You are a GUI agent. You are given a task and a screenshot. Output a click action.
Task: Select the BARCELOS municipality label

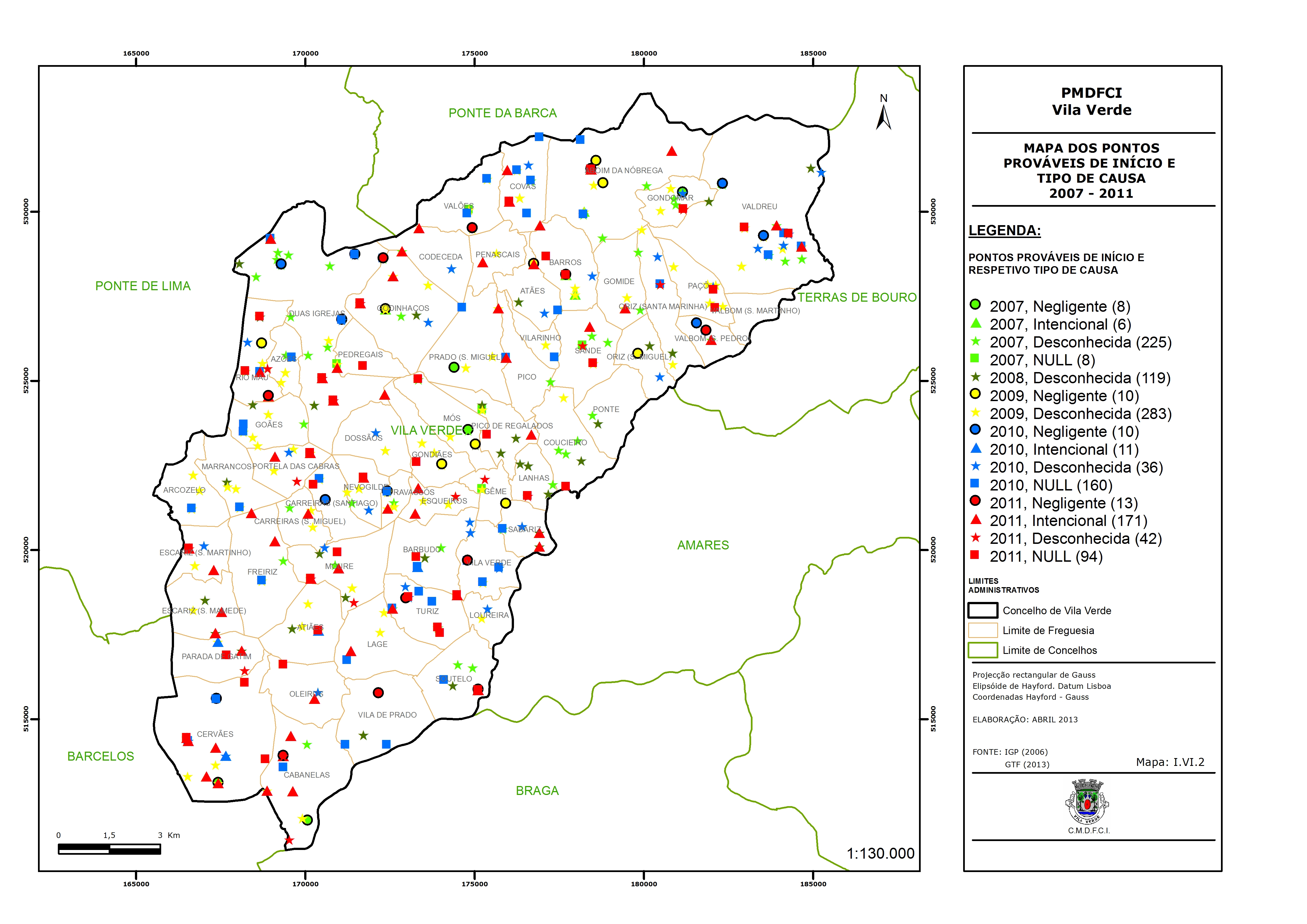click(101, 757)
